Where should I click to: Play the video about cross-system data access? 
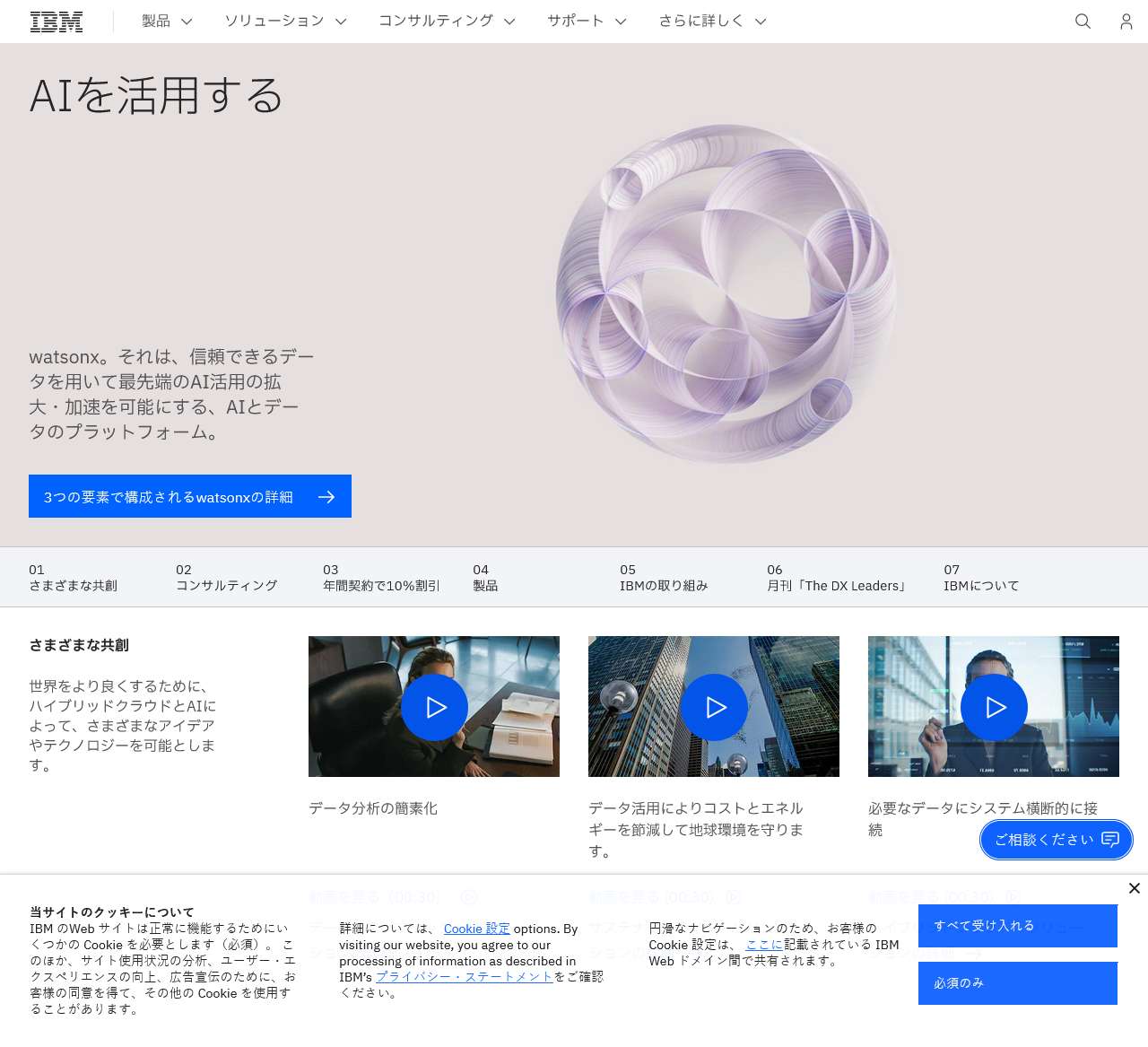994,707
